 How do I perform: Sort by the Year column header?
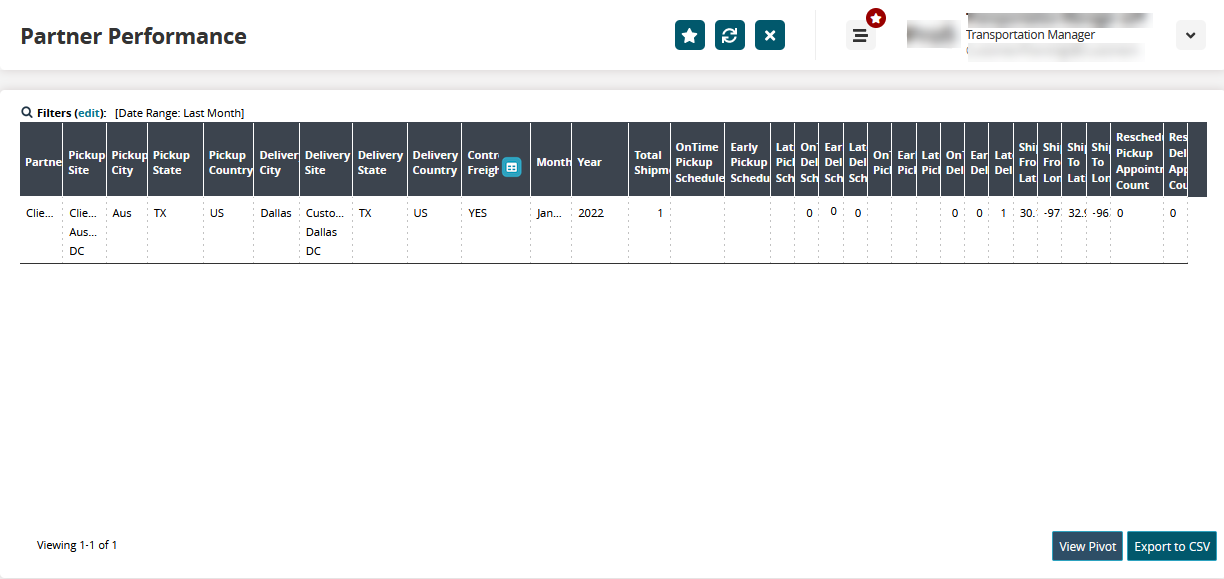[x=600, y=161]
